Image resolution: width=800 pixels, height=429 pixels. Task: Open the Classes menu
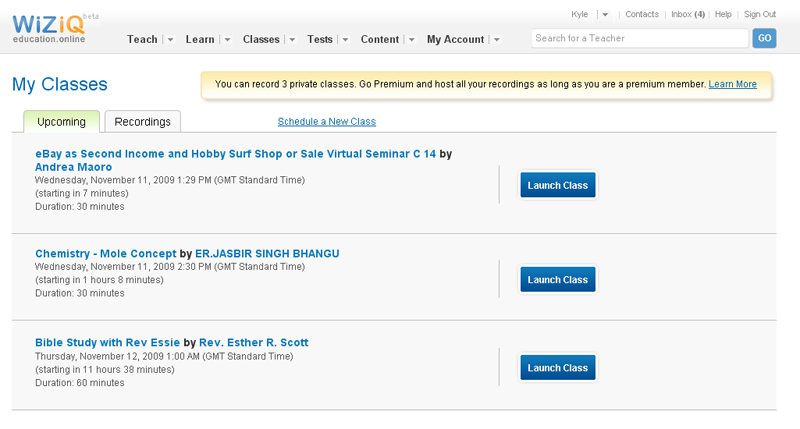pyautogui.click(x=261, y=40)
